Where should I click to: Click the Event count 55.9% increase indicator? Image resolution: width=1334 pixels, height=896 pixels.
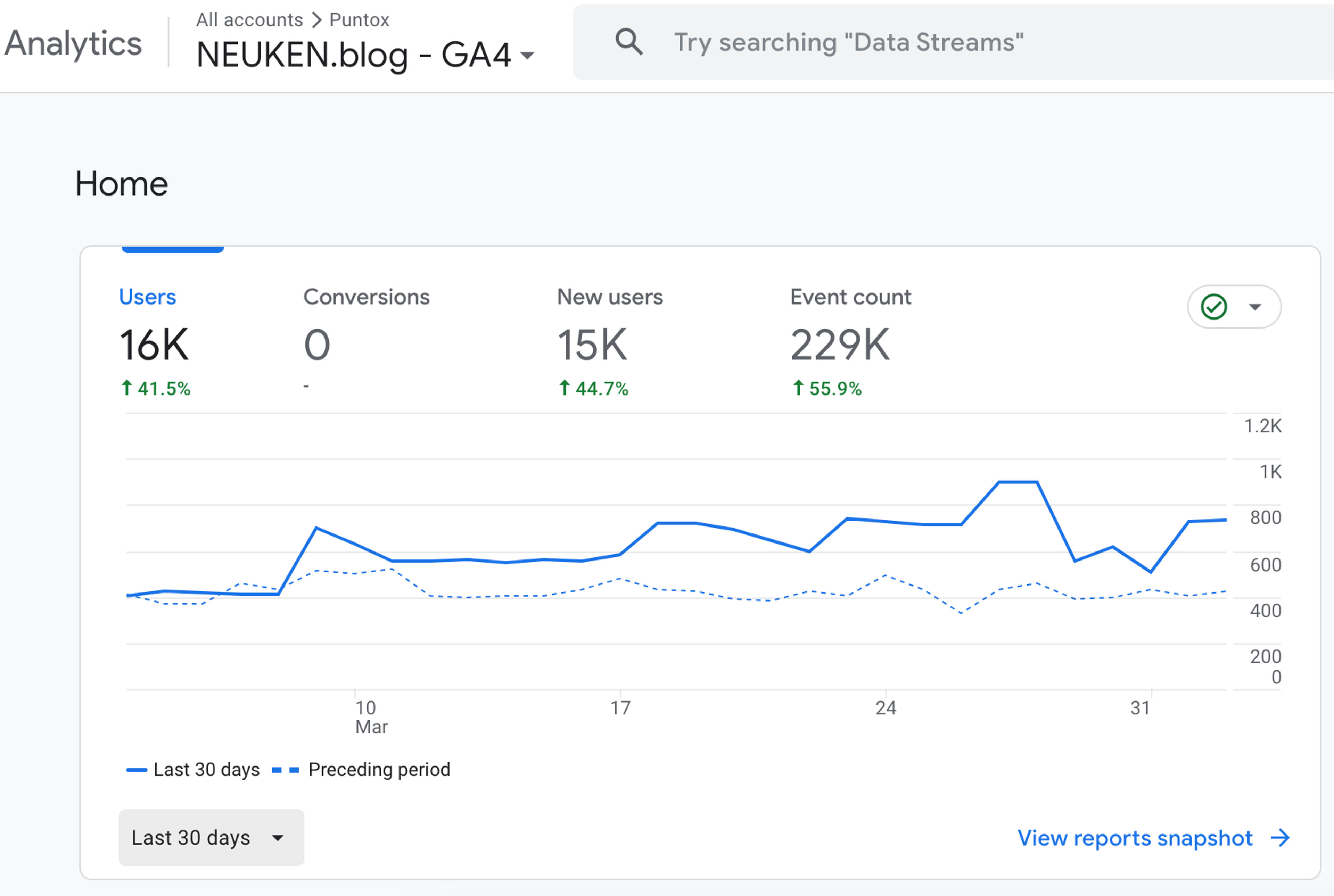tap(826, 389)
